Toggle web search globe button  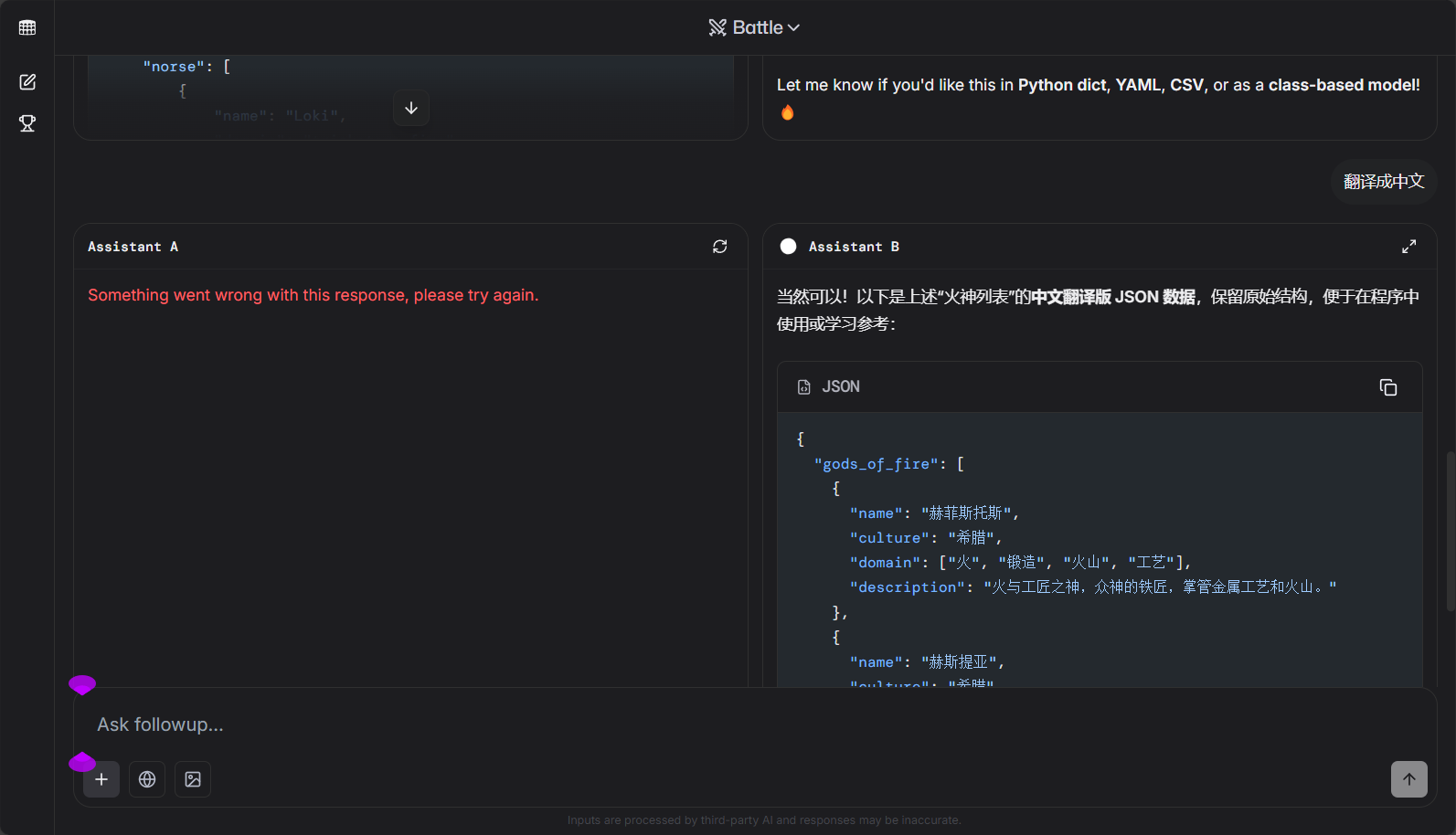(147, 779)
